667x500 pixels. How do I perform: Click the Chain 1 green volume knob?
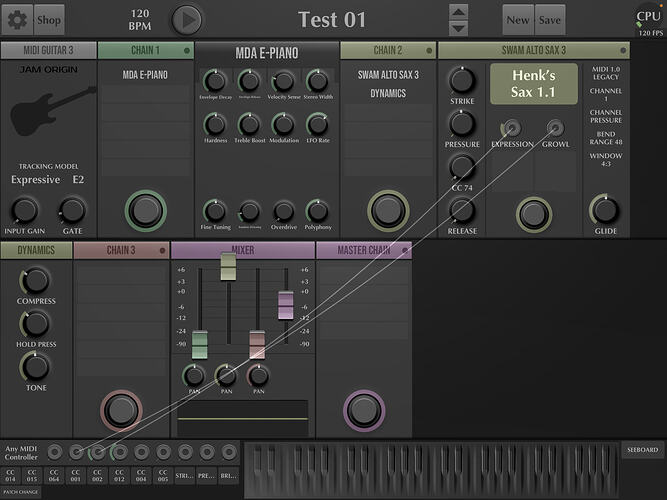click(x=145, y=211)
